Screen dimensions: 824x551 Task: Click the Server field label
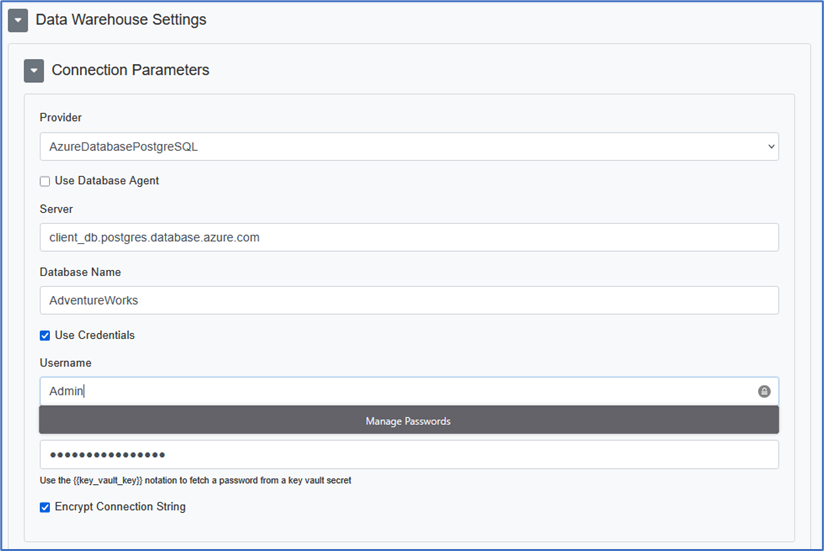point(56,209)
